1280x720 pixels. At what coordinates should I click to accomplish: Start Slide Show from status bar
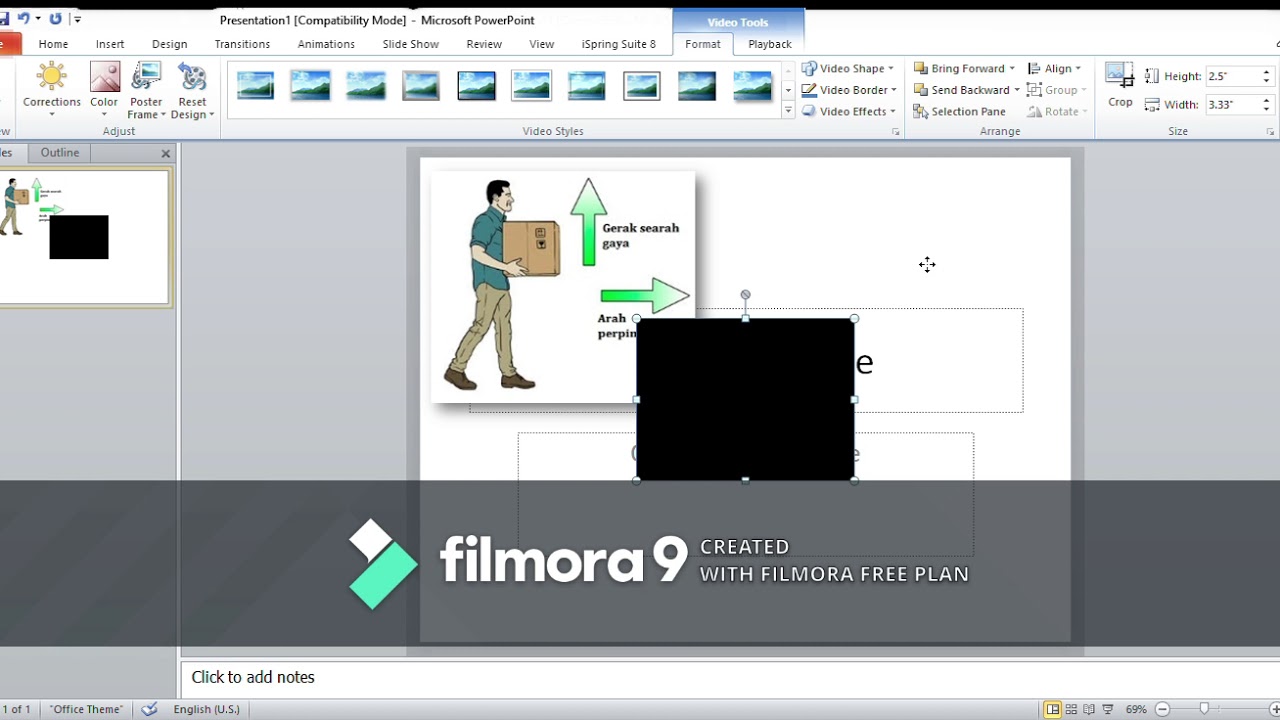[1107, 709]
